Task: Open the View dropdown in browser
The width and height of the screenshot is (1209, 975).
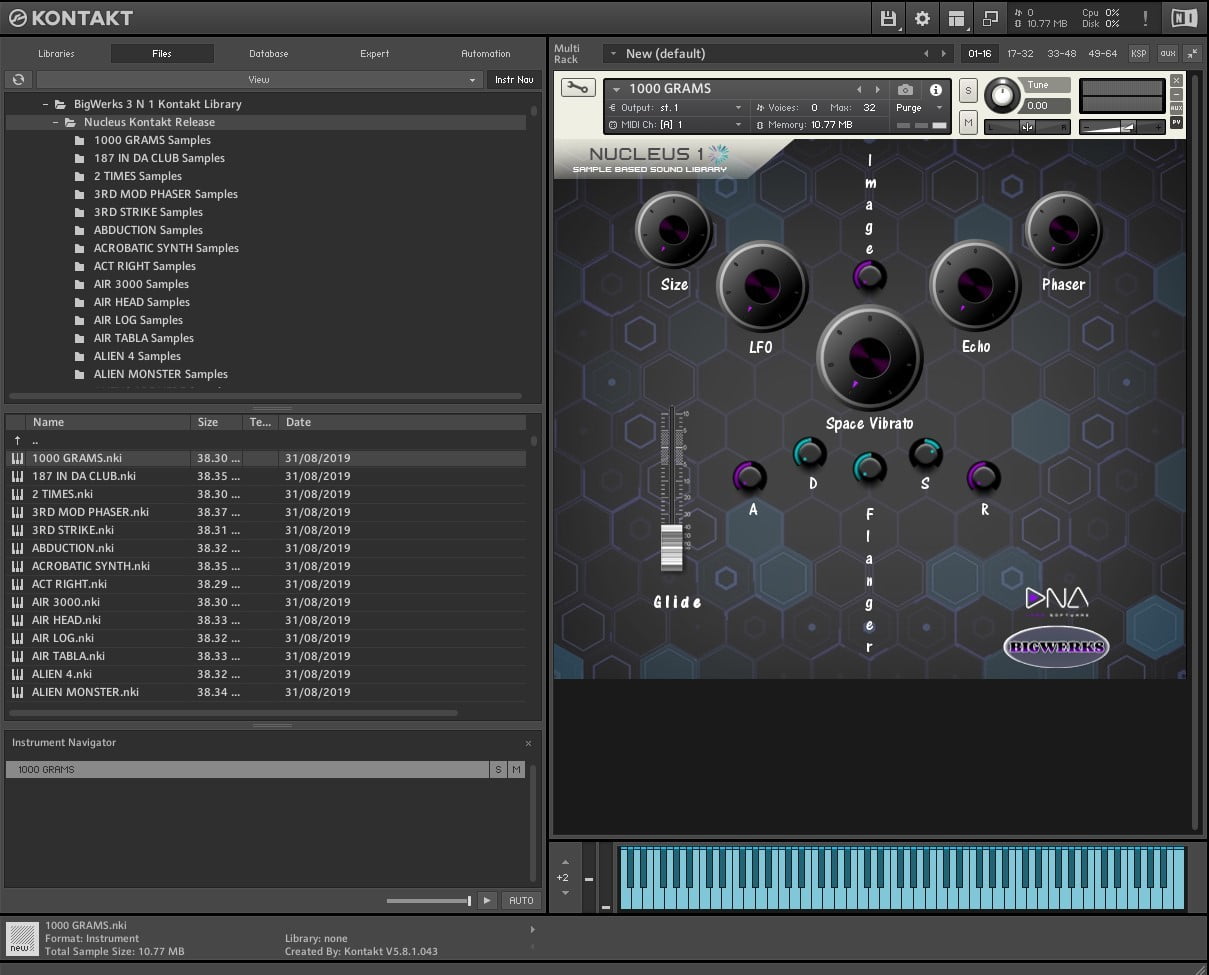Action: (258, 79)
